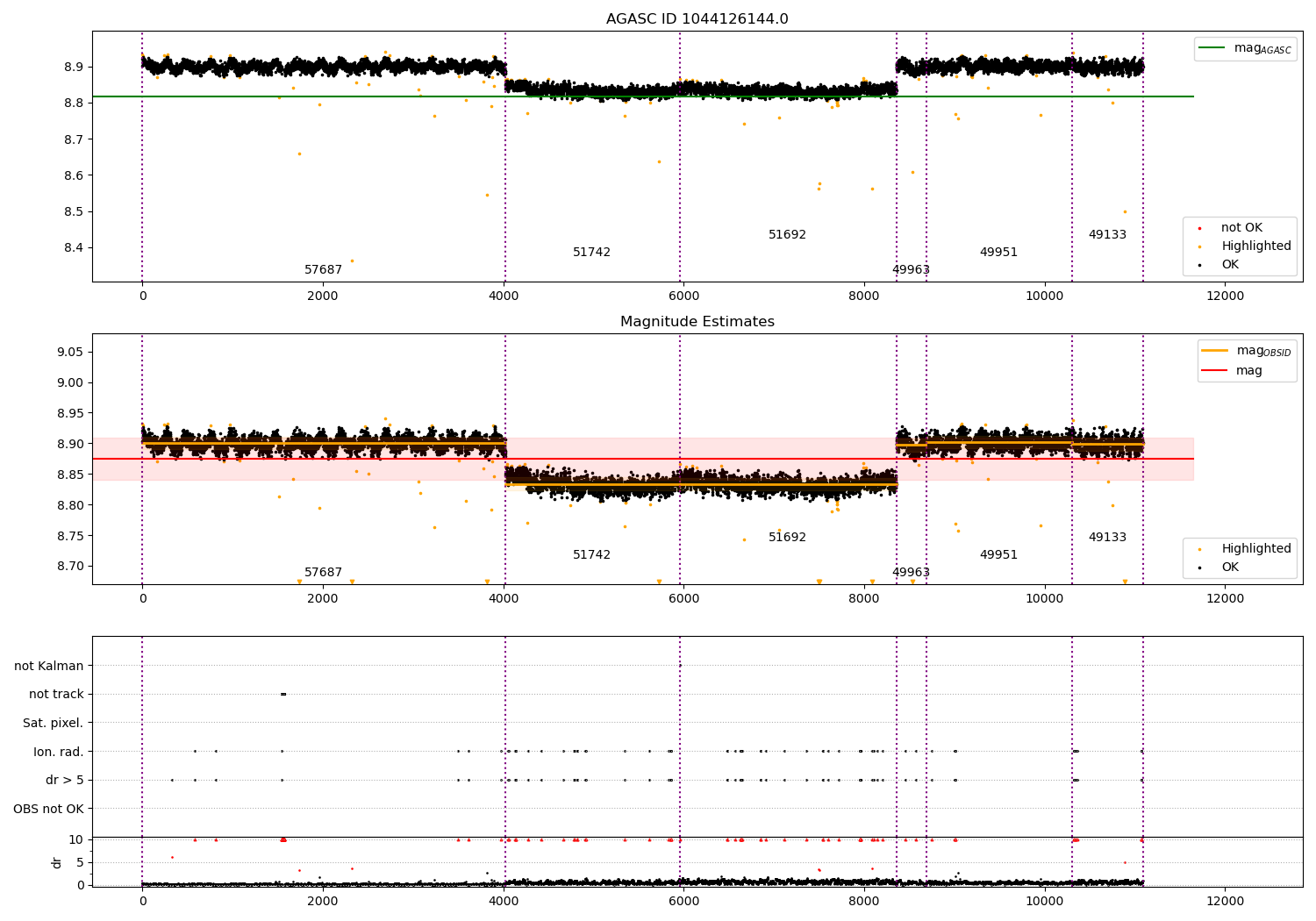
Task: Click the "not track" axis label
Action: point(56,695)
